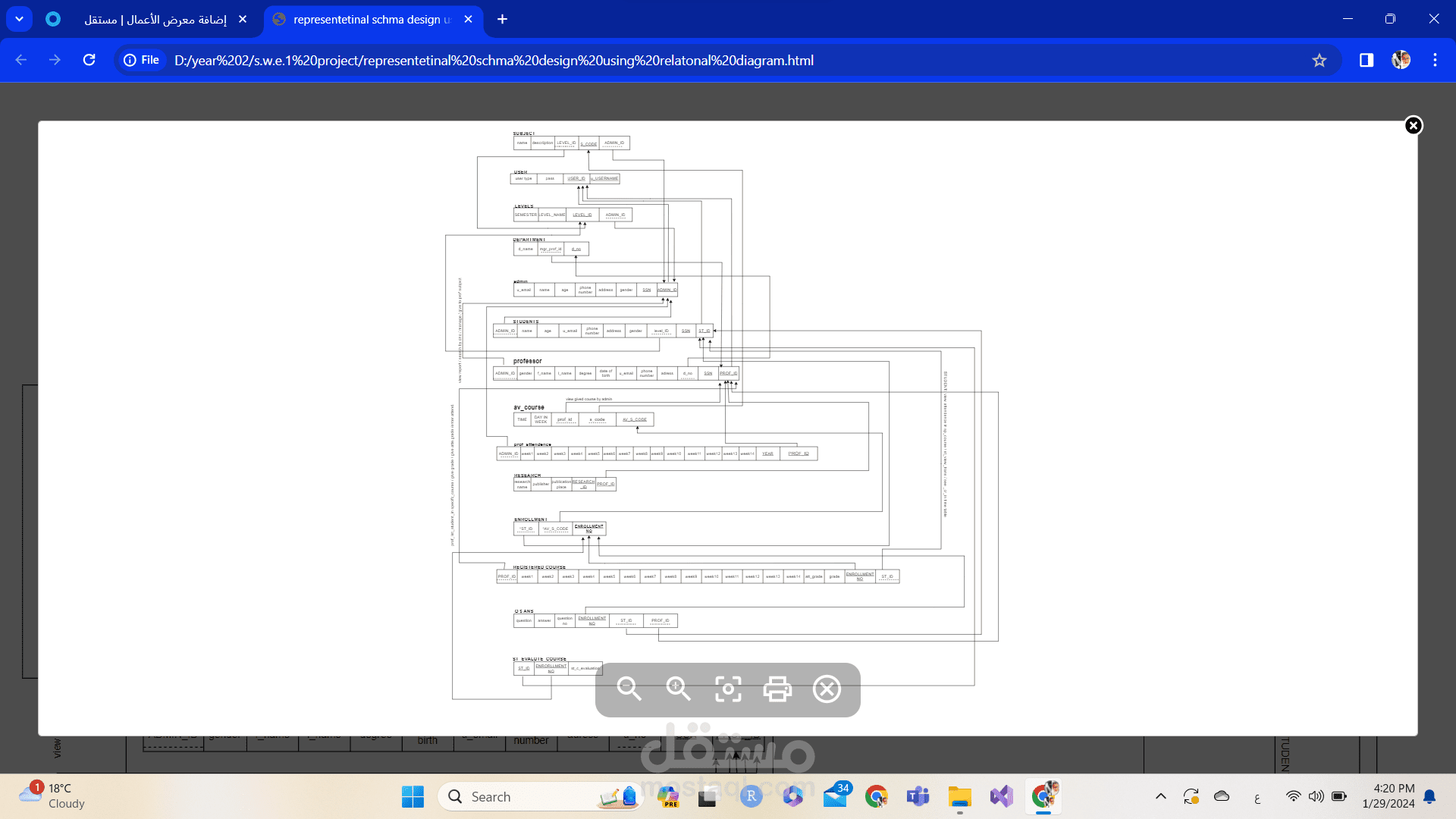
Task: Check battery status in system tray
Action: coord(1339,796)
